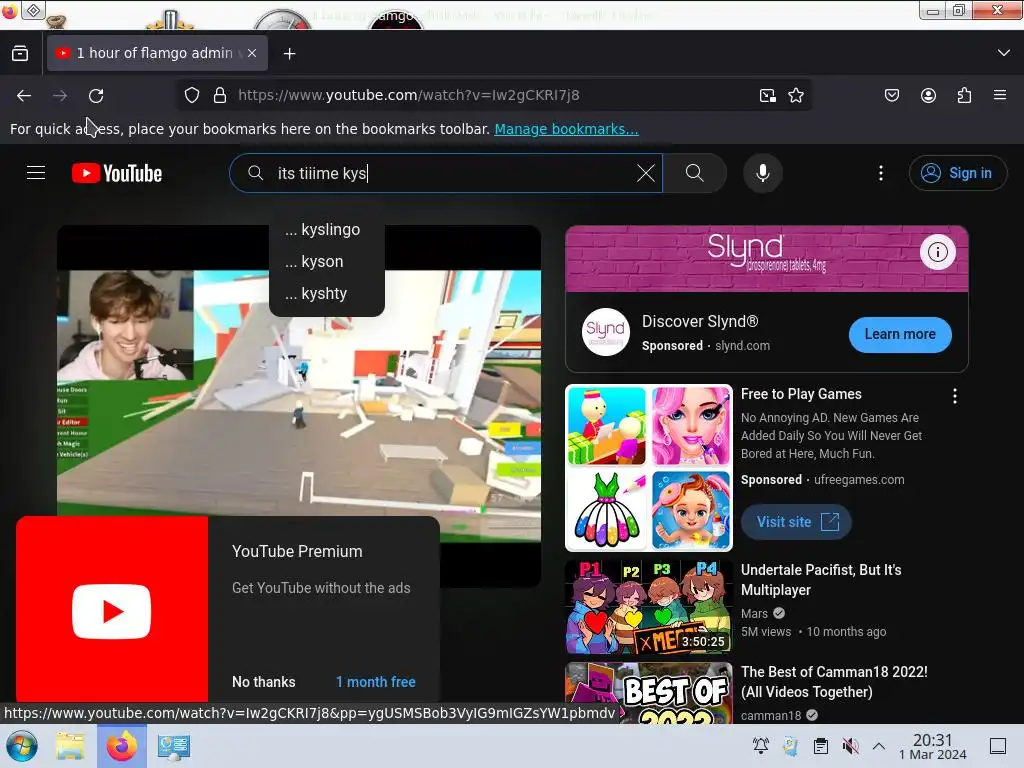View site security padlock information
Viewport: 1024px width, 768px height.
point(220,95)
